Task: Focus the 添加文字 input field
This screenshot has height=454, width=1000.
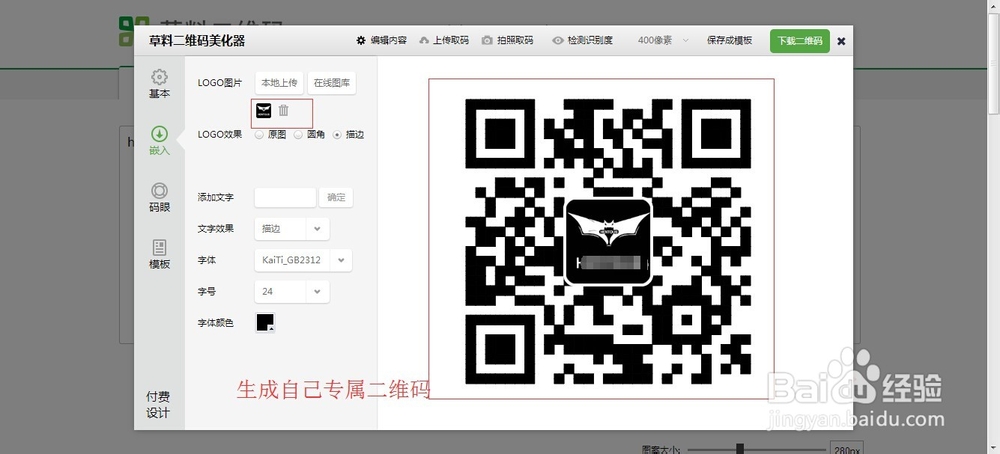Action: coord(285,198)
